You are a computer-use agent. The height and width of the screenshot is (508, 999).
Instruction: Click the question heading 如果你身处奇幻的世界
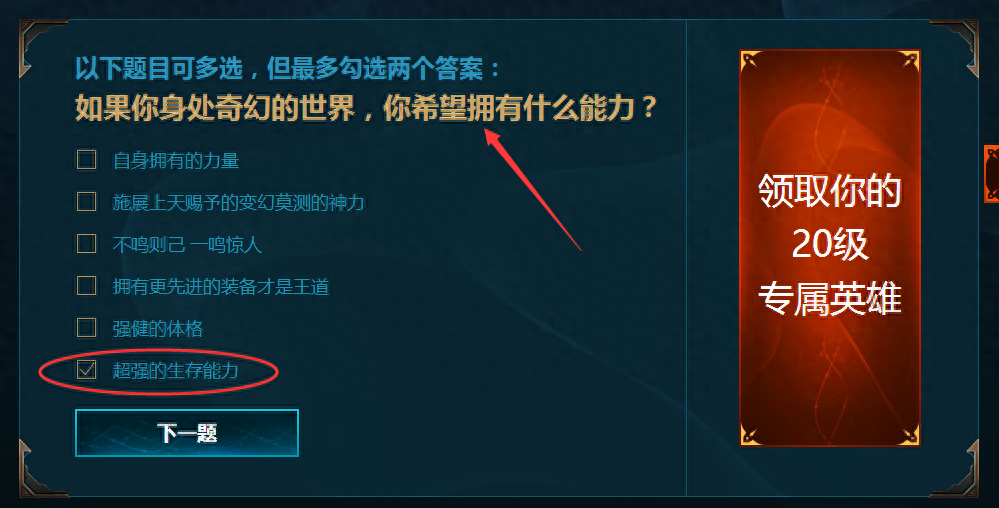pos(215,108)
